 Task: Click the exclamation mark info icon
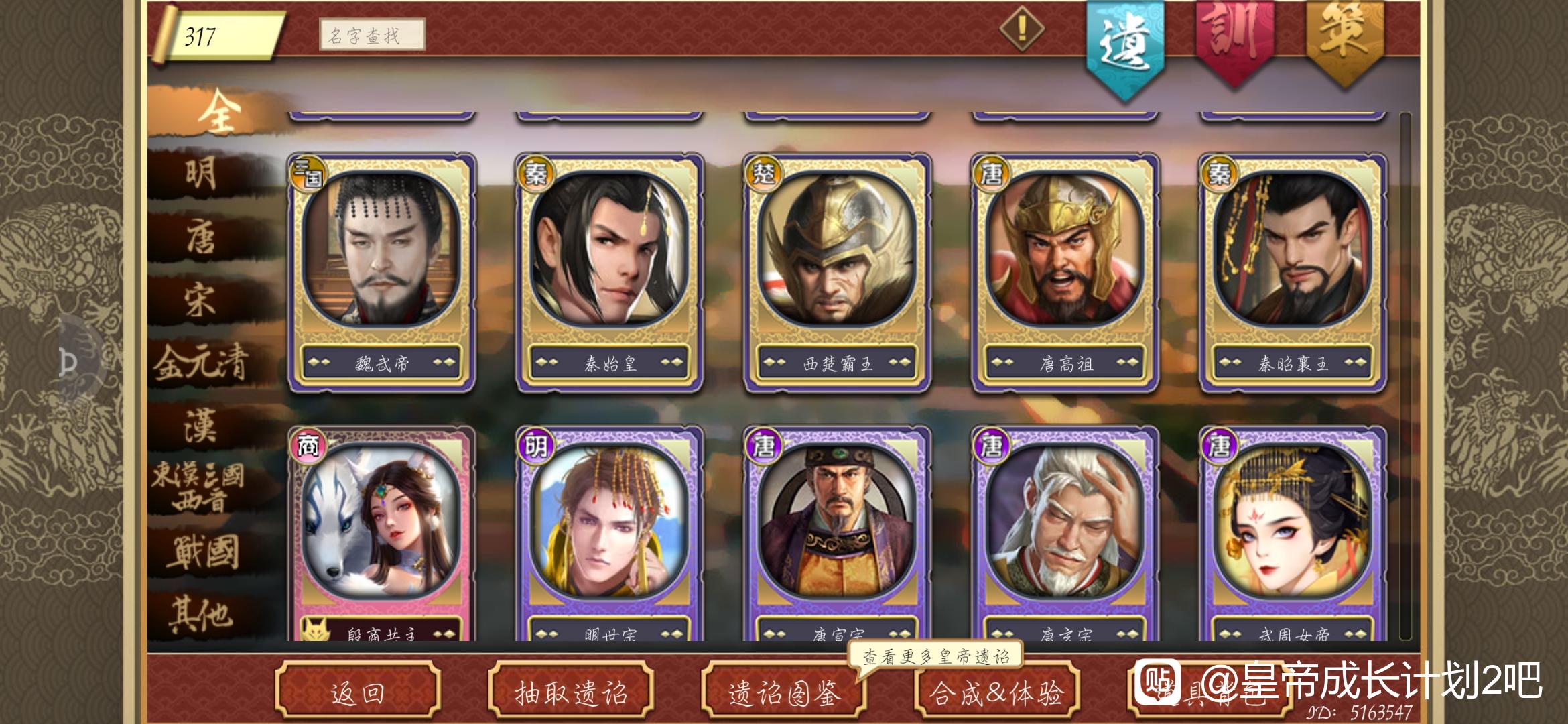1022,28
